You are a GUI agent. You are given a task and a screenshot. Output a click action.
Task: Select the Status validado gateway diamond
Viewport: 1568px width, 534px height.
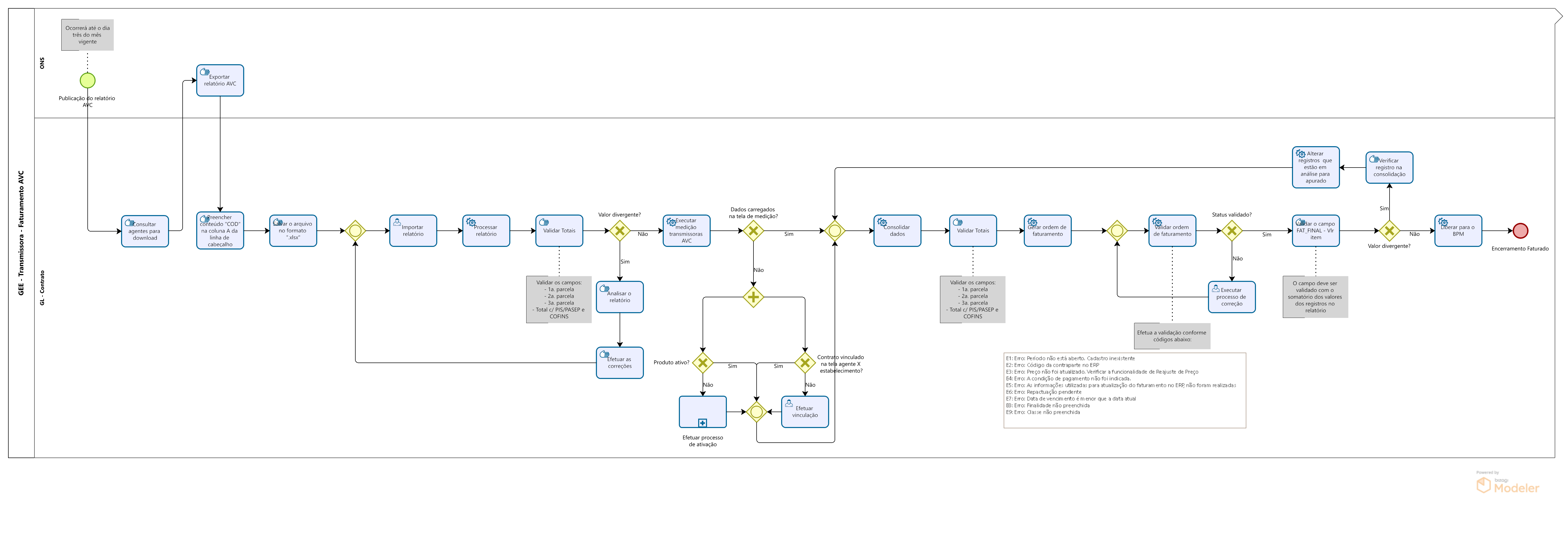pyautogui.click(x=1231, y=231)
